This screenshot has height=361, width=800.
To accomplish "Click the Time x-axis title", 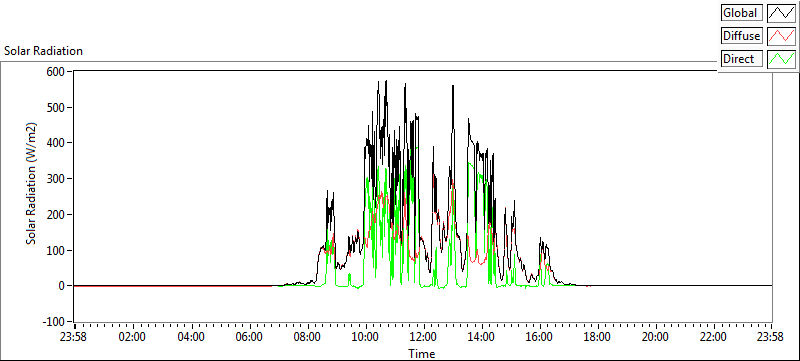I will point(422,353).
